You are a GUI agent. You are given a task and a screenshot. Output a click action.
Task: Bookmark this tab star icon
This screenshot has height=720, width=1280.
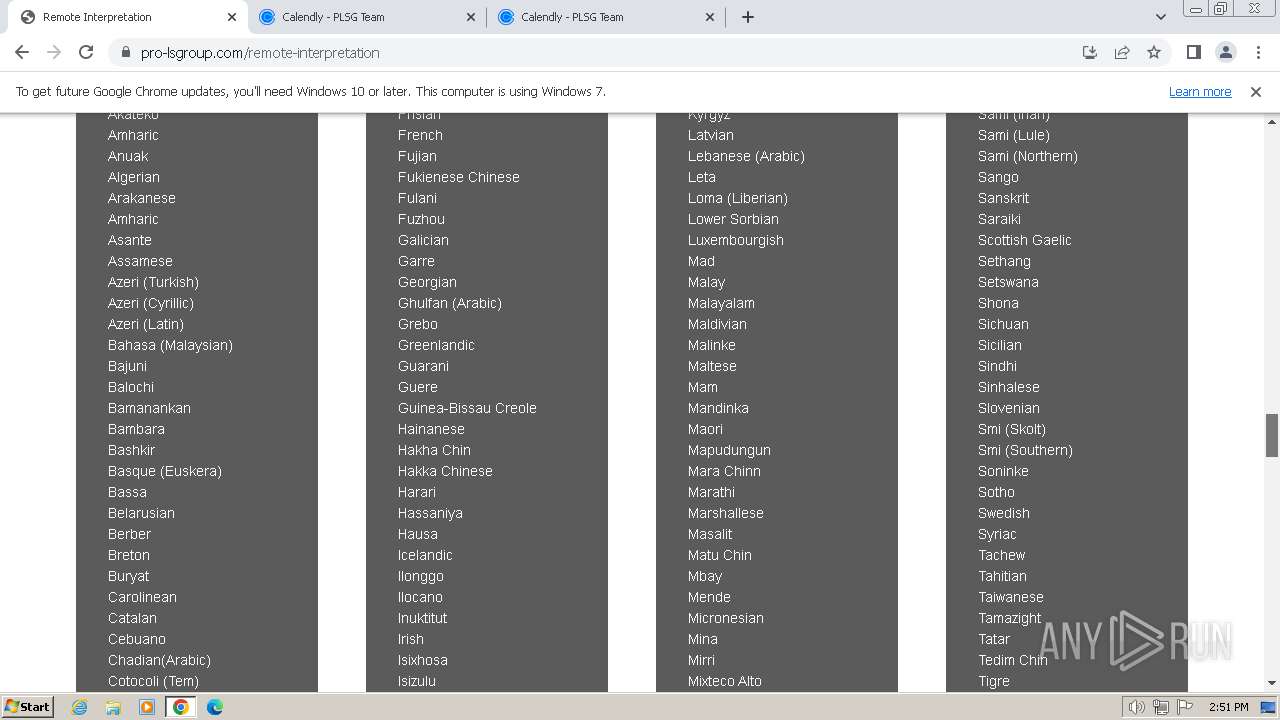(x=1154, y=53)
